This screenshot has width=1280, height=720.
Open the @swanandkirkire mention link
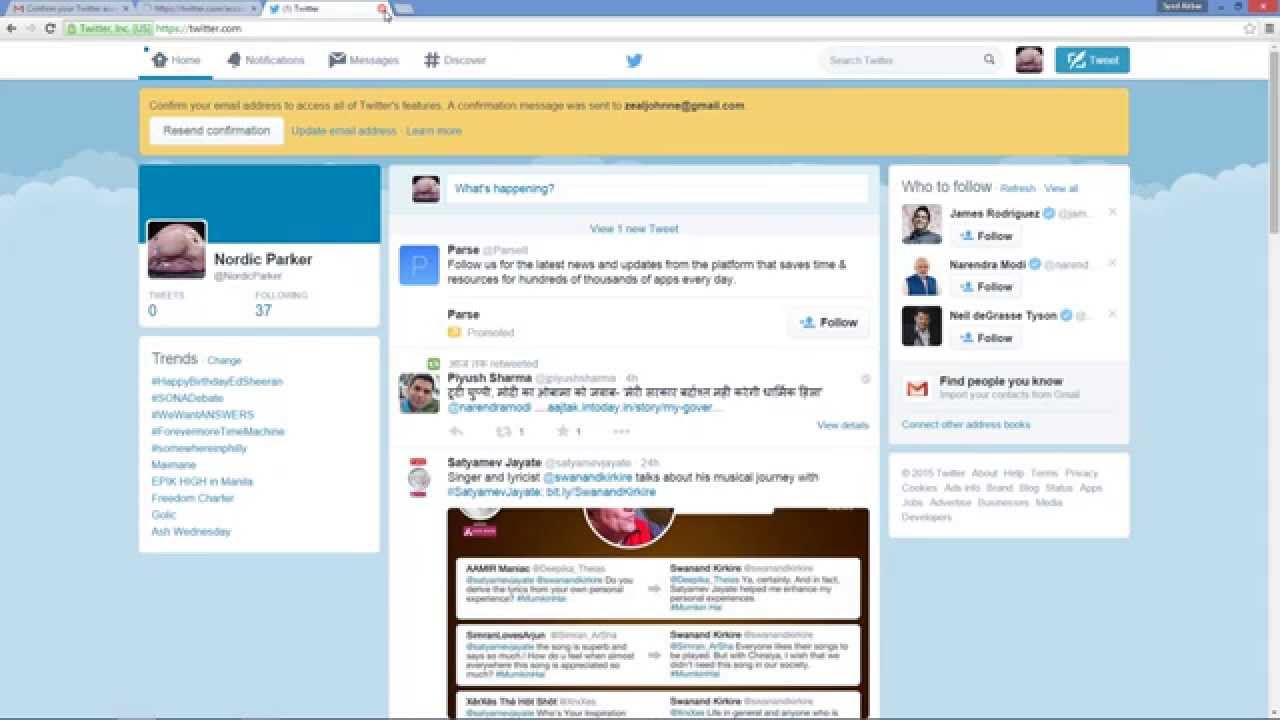pos(589,478)
